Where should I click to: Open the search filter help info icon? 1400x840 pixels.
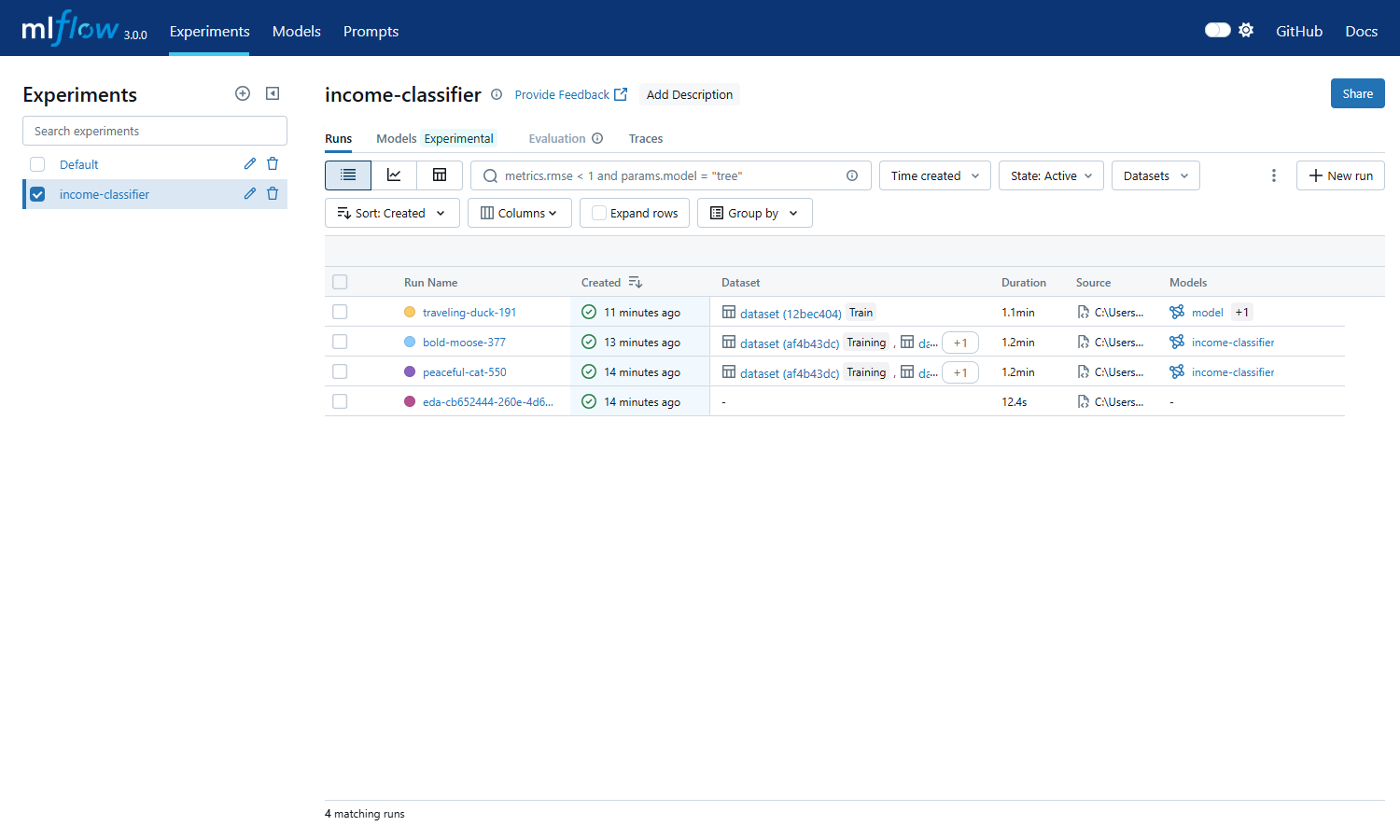click(852, 175)
